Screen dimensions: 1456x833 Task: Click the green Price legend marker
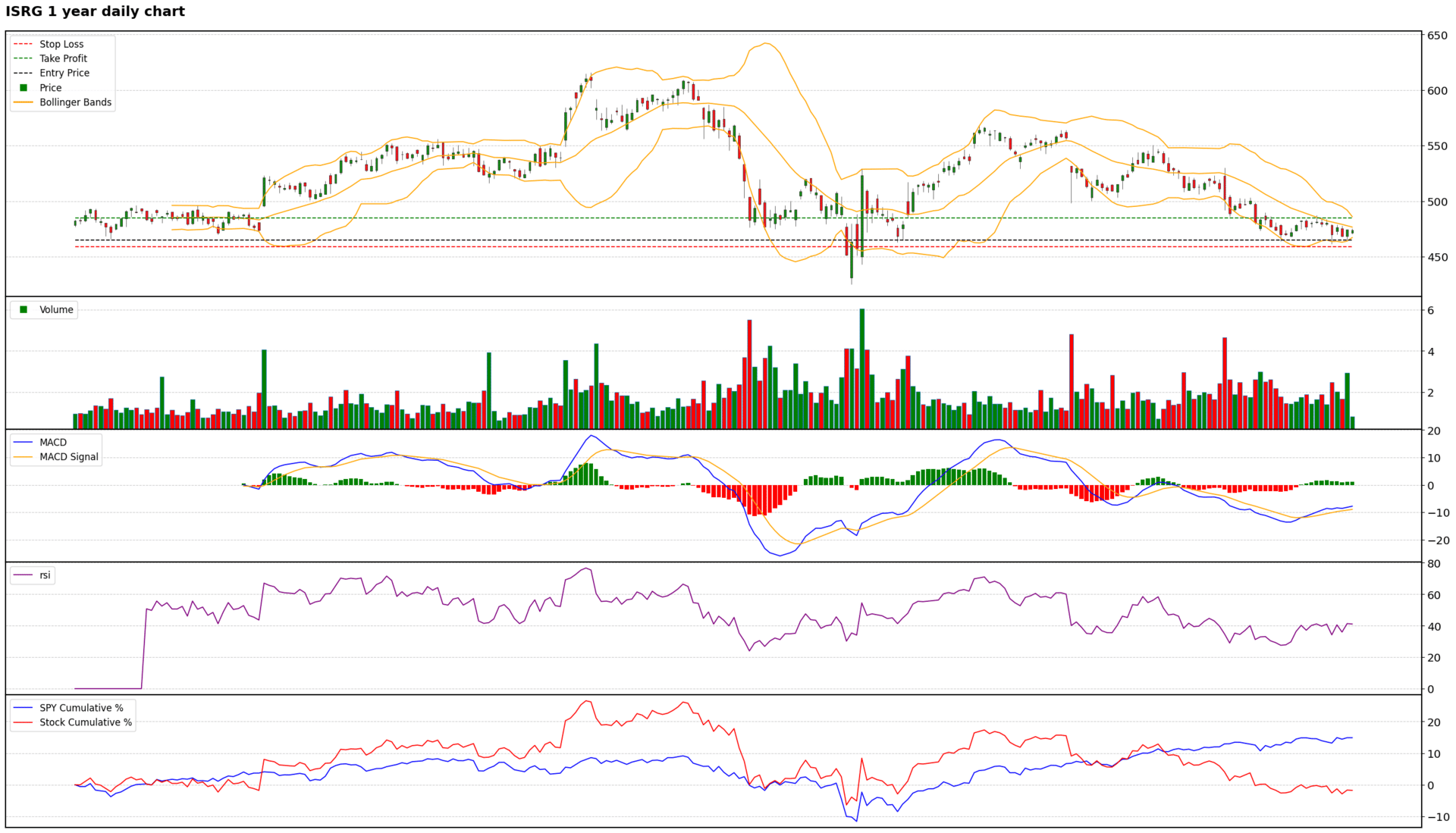[24, 88]
